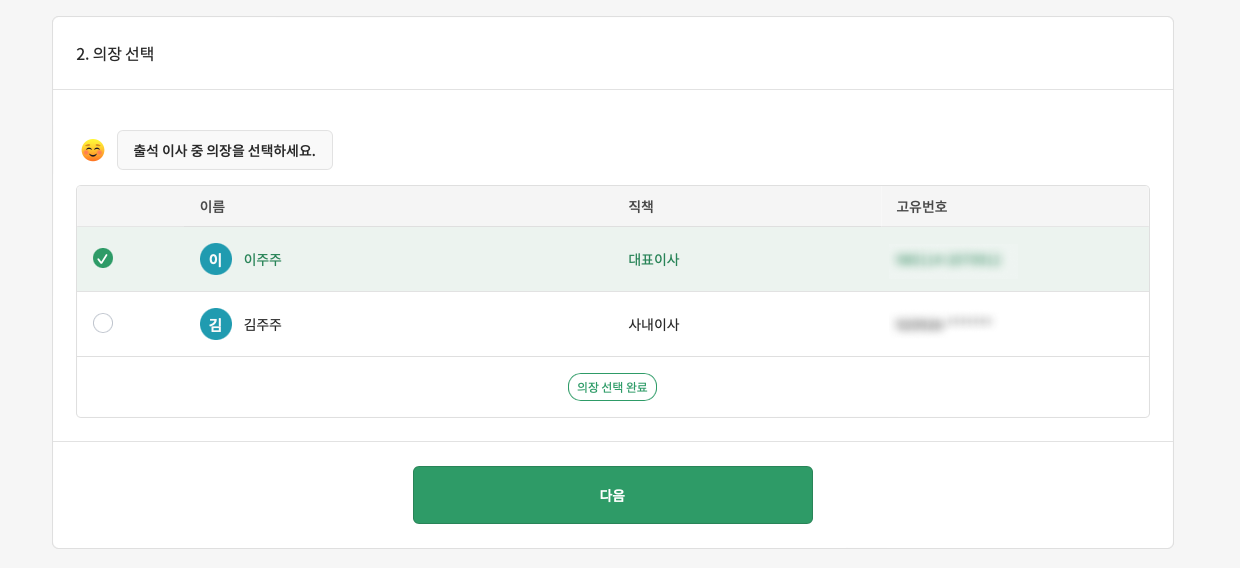Click the 대표이사 position text

click(x=654, y=259)
